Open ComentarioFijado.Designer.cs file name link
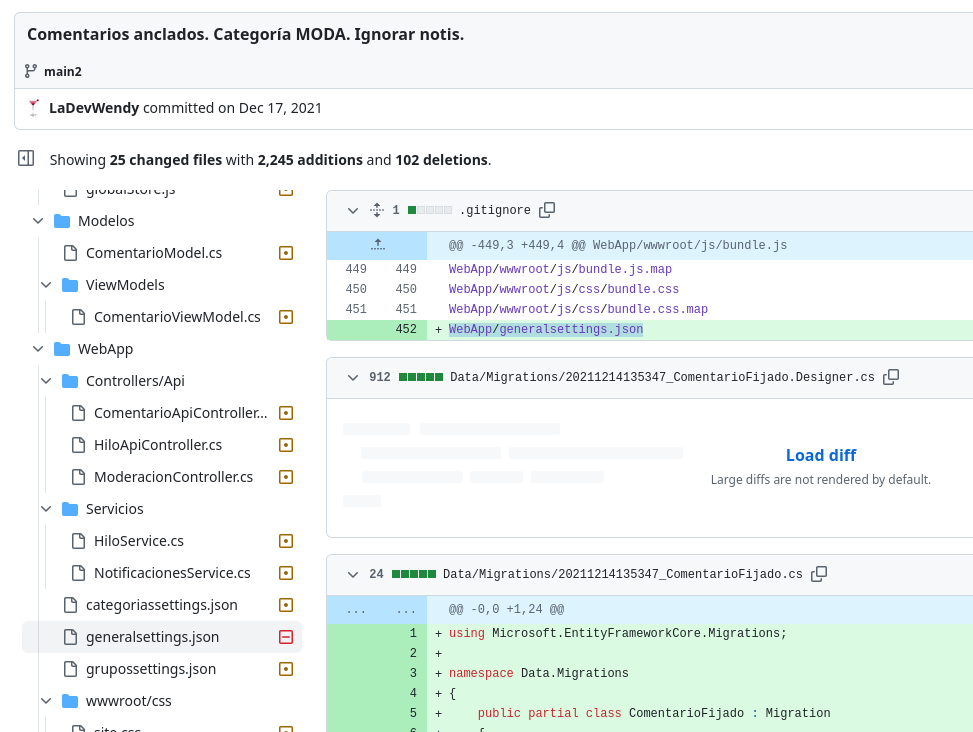 (662, 377)
